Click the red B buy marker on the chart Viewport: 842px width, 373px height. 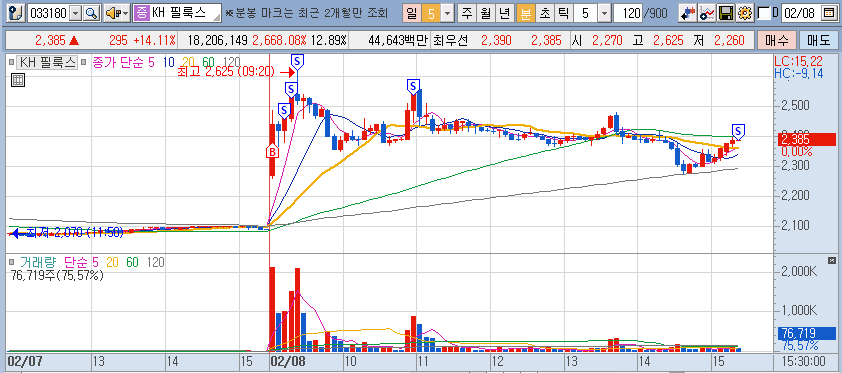point(272,152)
